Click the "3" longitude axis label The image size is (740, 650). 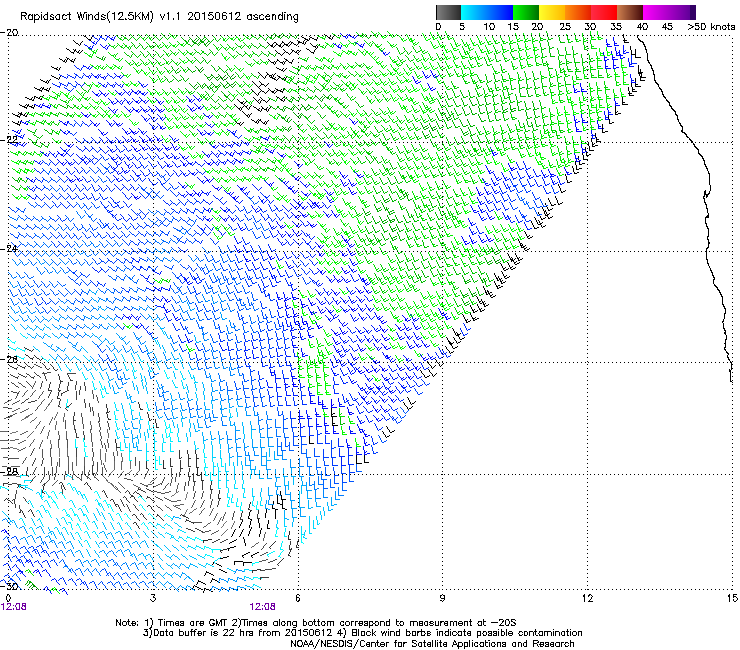click(x=153, y=598)
